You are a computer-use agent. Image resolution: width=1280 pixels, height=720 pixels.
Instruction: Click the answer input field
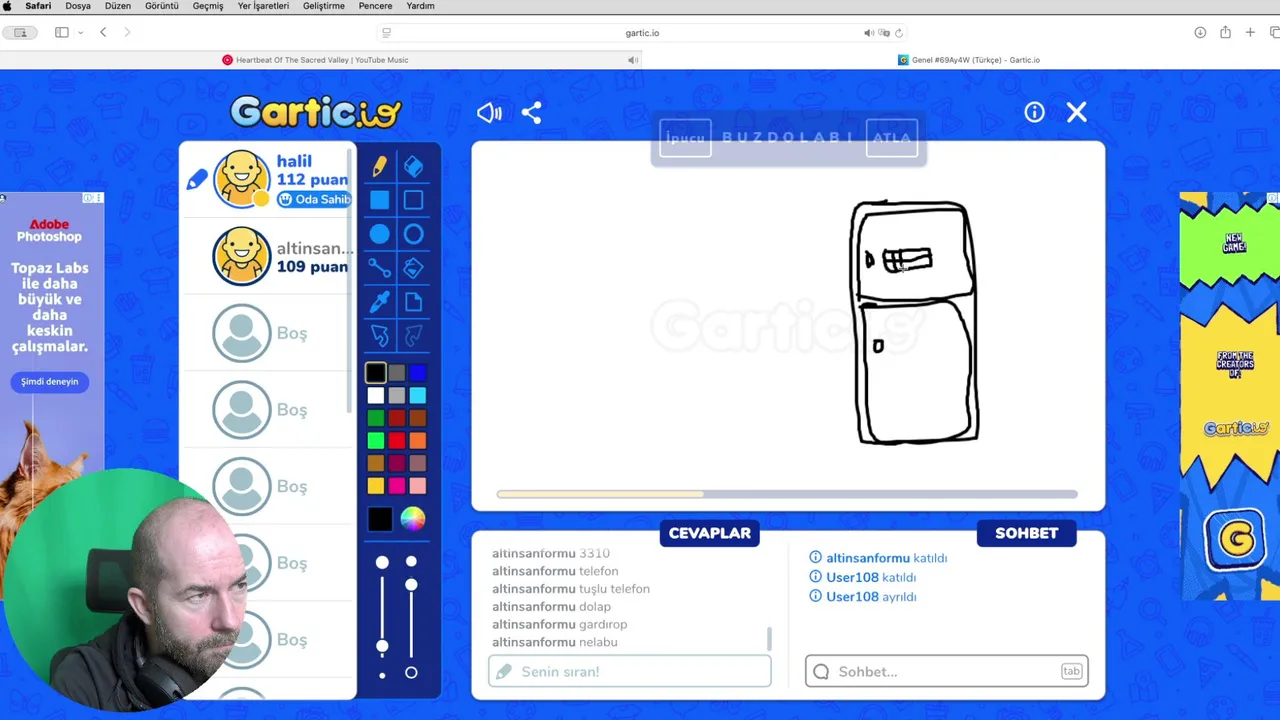click(630, 671)
